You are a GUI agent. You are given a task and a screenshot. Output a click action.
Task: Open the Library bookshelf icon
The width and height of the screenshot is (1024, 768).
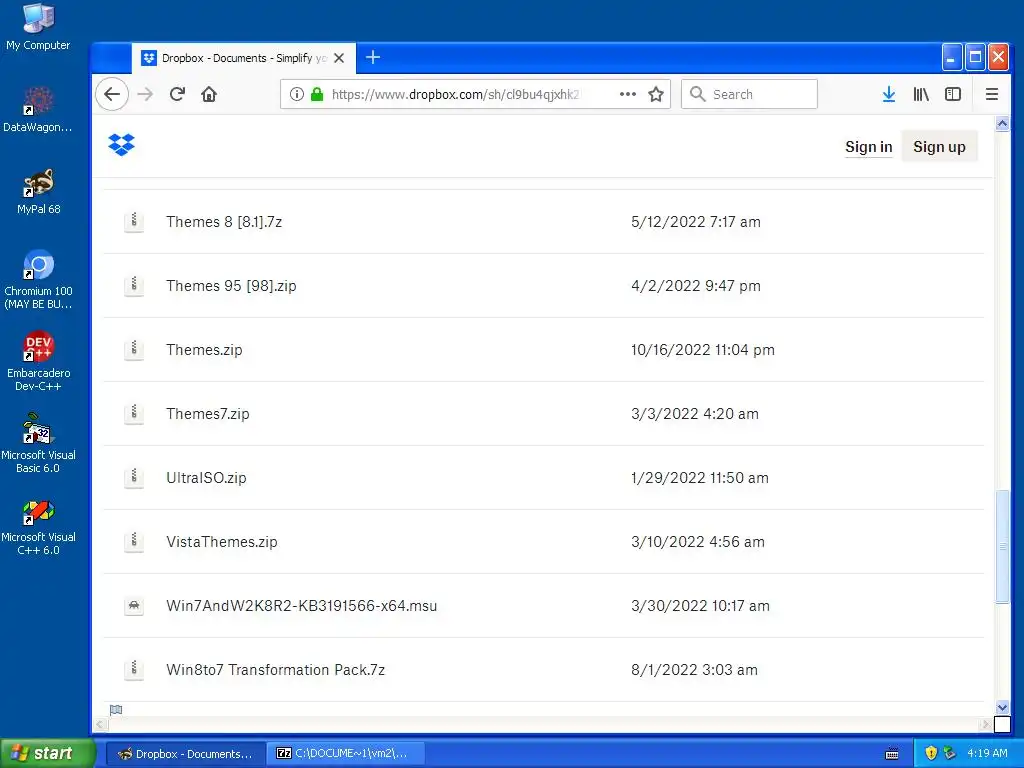tap(921, 94)
